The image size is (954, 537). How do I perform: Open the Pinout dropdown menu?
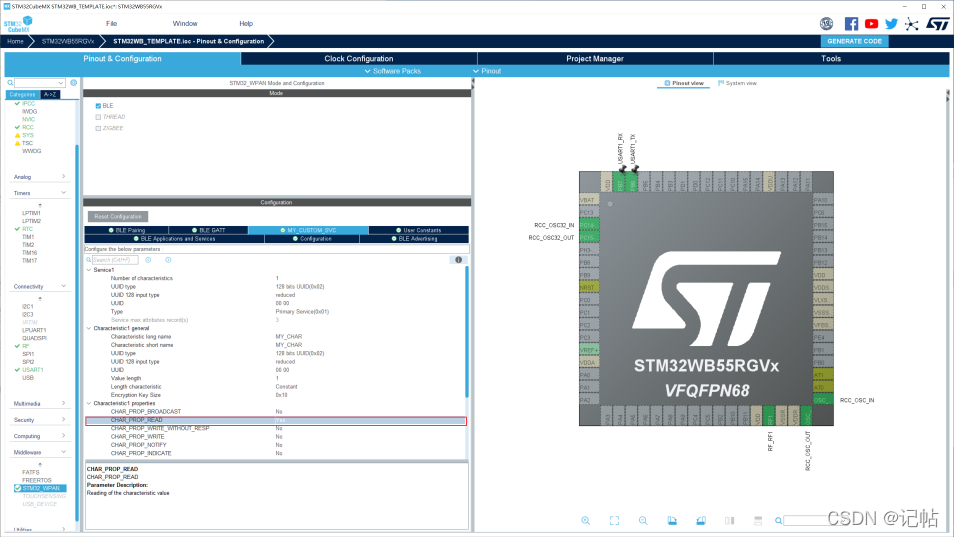(x=487, y=71)
